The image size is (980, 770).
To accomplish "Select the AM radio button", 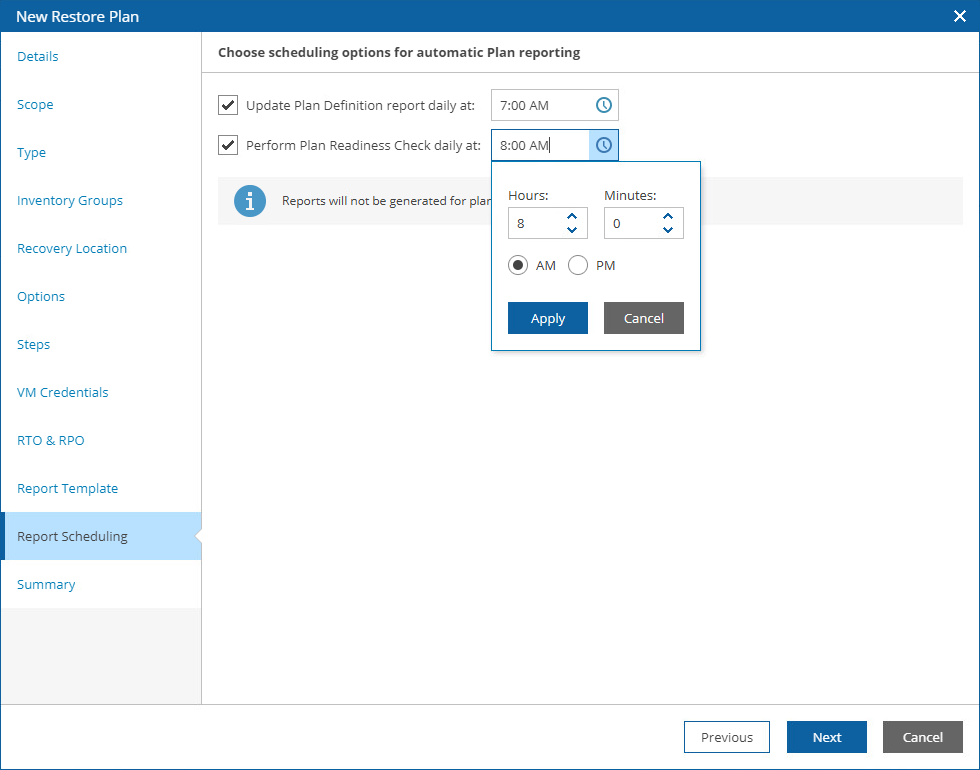I will 518,265.
